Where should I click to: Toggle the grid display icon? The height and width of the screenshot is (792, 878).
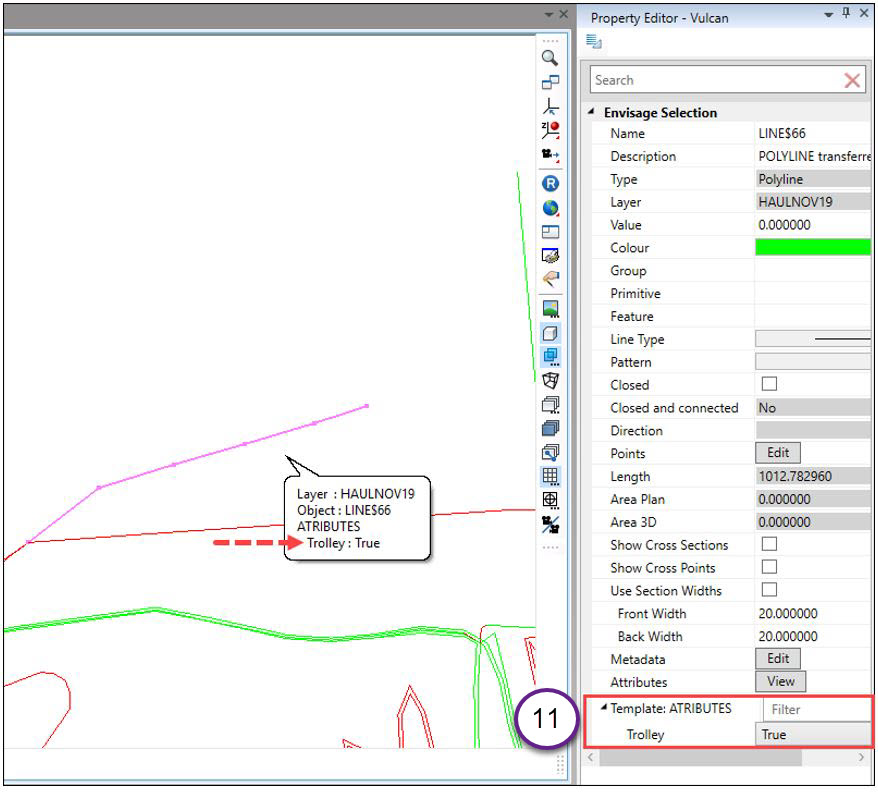tap(550, 476)
